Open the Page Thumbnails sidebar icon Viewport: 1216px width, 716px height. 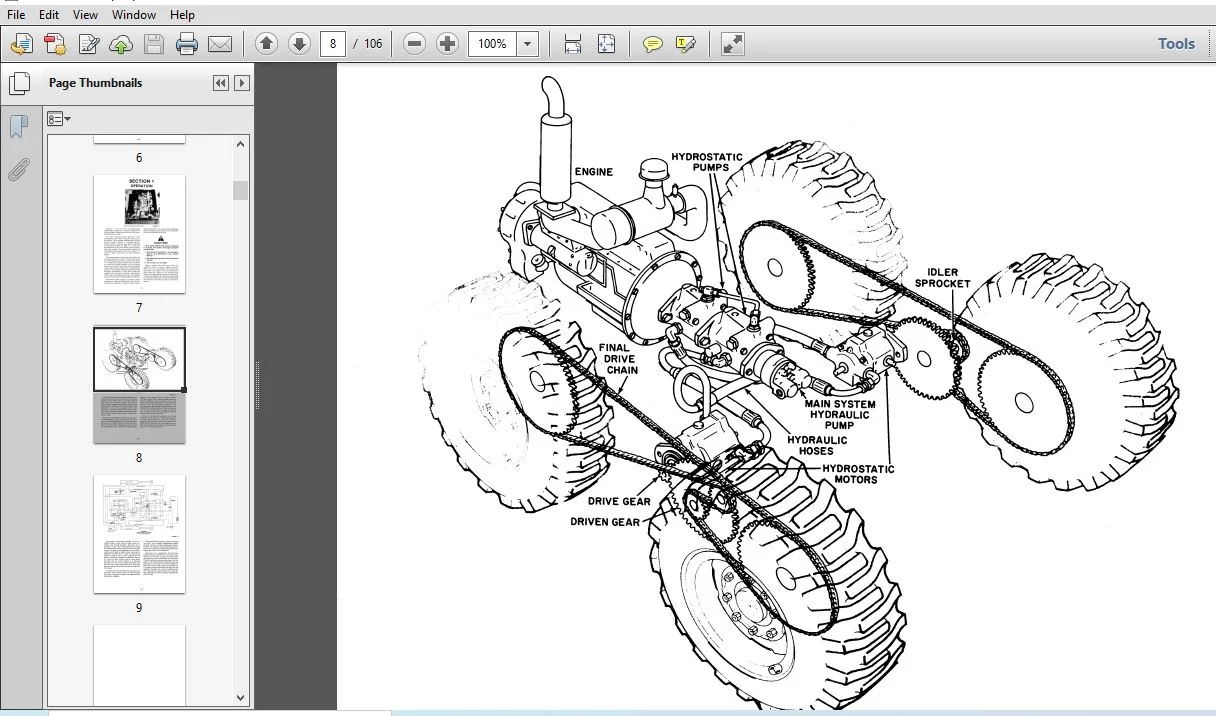19,84
